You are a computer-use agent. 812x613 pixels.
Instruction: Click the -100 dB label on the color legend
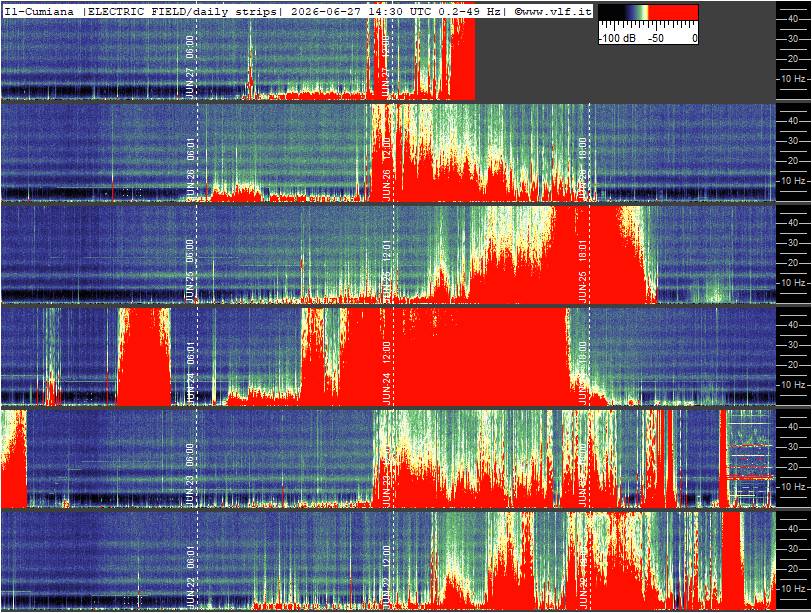(x=617, y=38)
